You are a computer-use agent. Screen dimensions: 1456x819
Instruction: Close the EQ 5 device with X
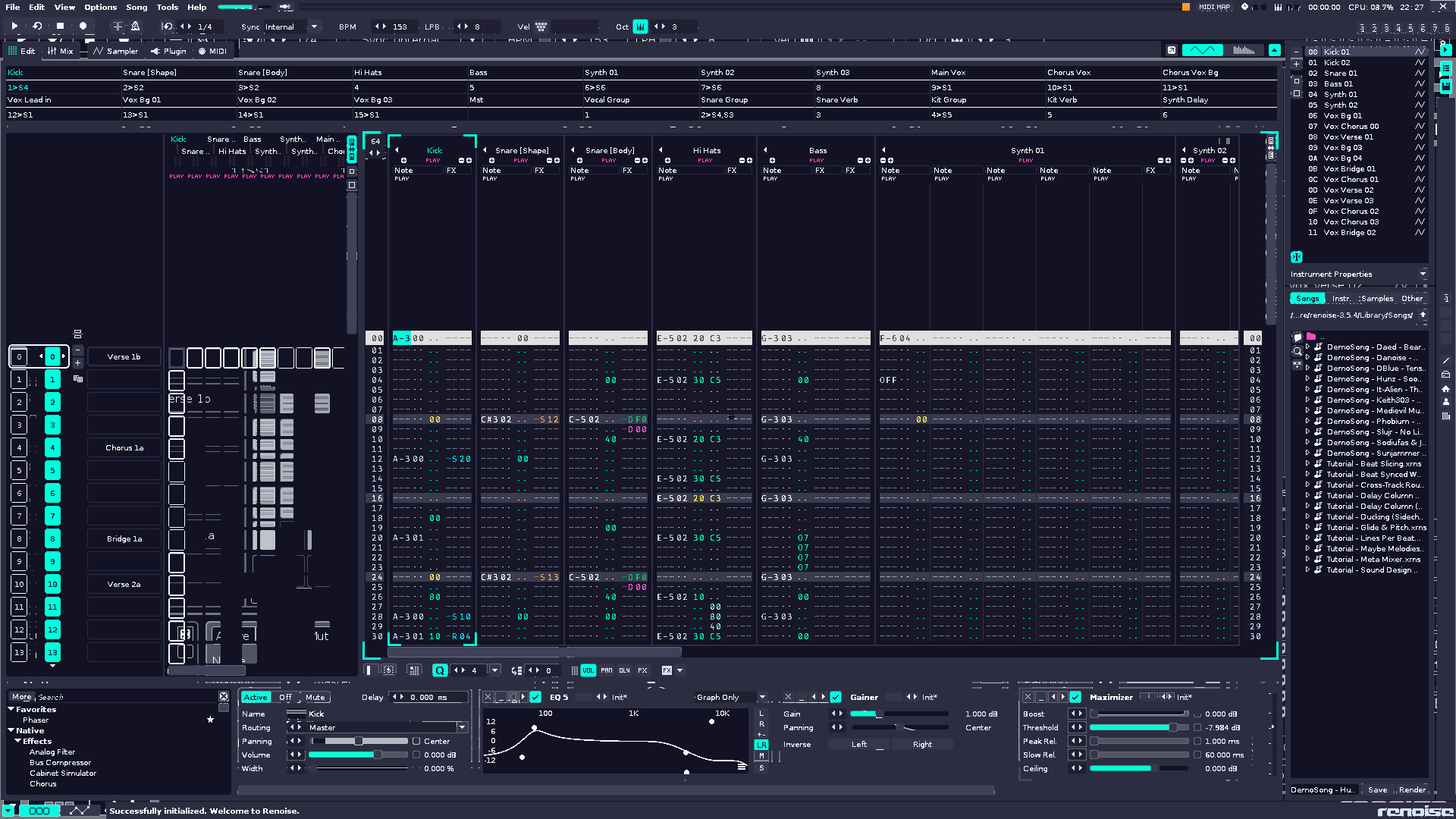coord(488,697)
